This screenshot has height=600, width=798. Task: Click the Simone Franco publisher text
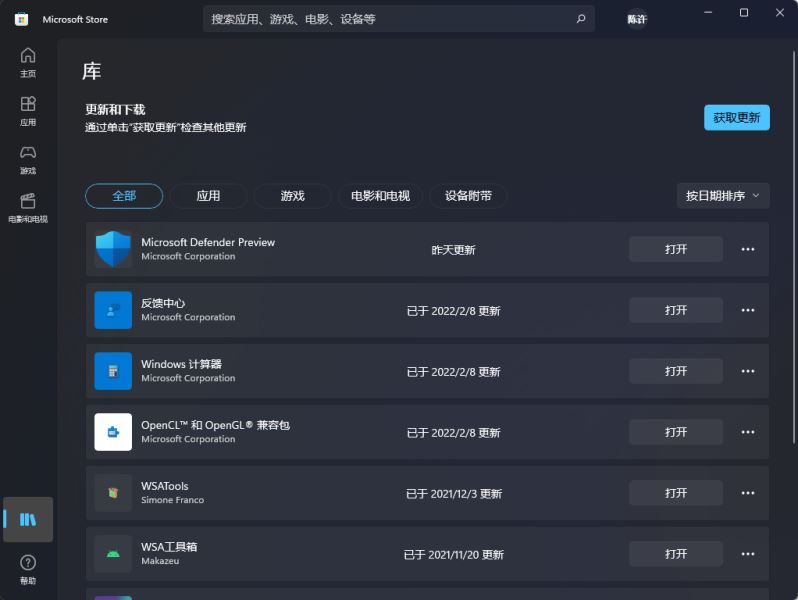(173, 500)
